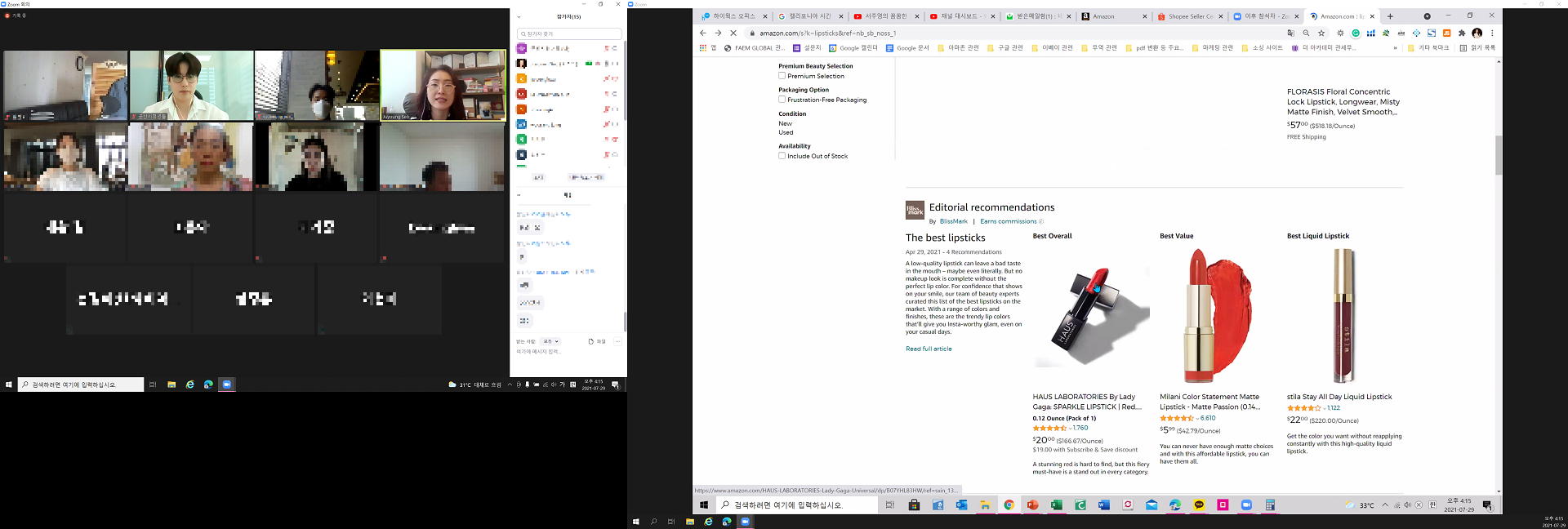This screenshot has height=529, width=1568.
Task: Click the Amazon page vertical scrollbar
Action: tap(1499, 155)
